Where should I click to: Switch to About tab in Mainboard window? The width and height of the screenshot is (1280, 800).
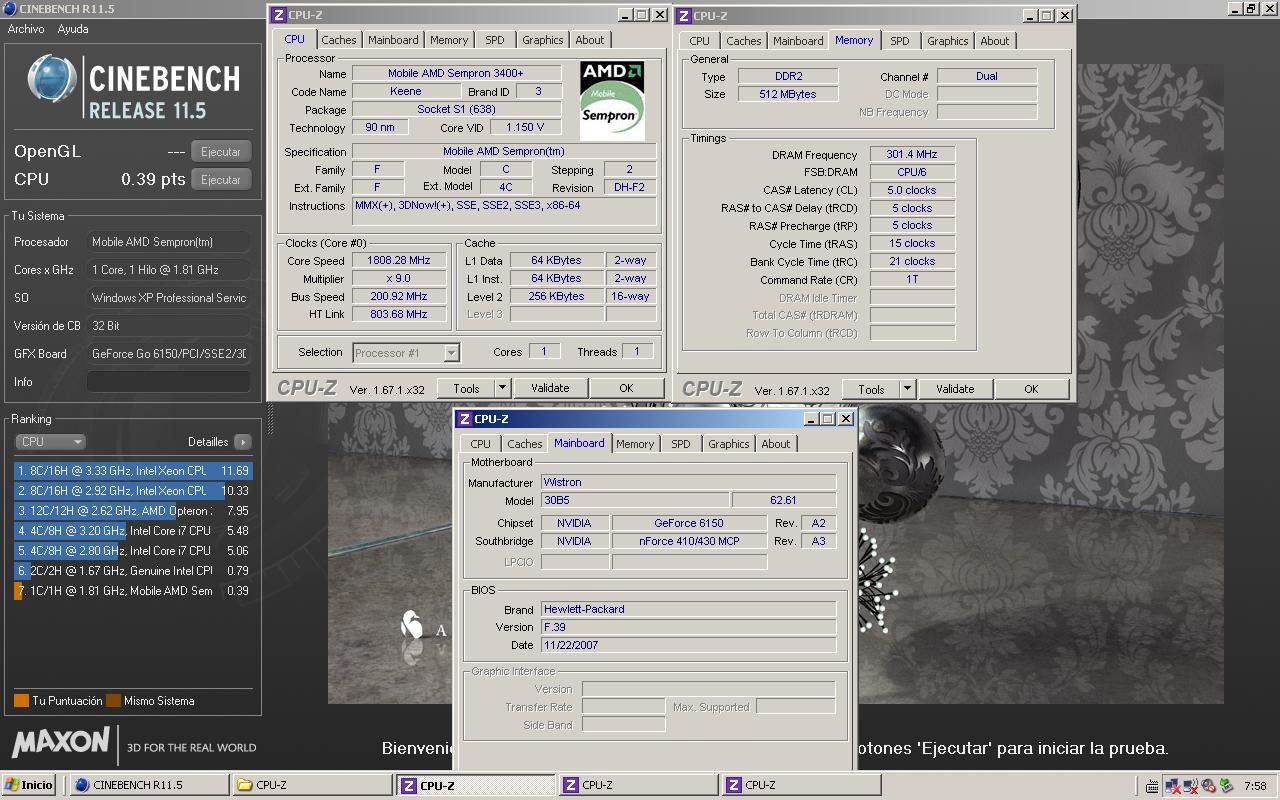point(775,444)
